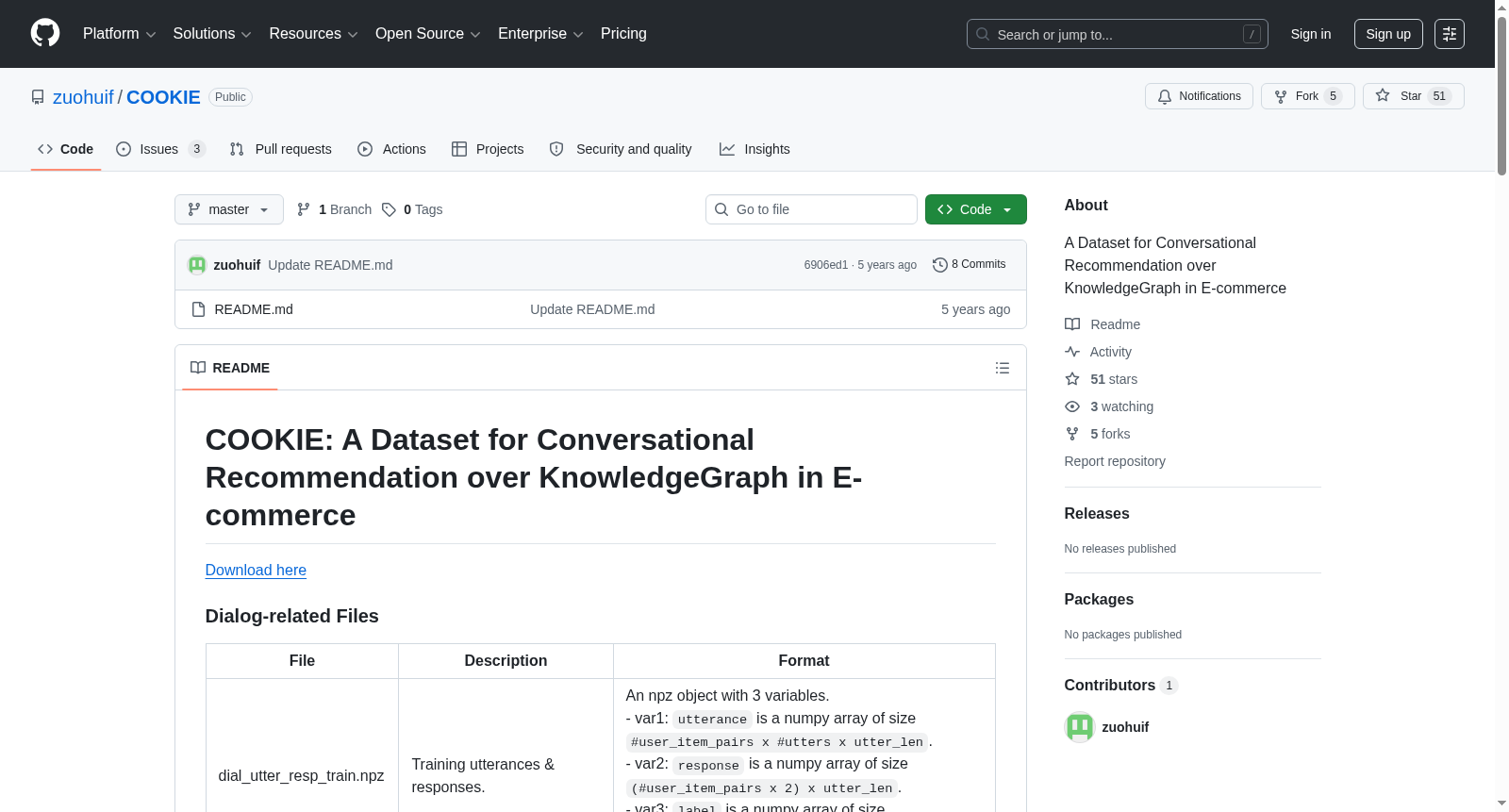Image resolution: width=1509 pixels, height=812 pixels.
Task: Expand the Platform menu
Action: (120, 34)
